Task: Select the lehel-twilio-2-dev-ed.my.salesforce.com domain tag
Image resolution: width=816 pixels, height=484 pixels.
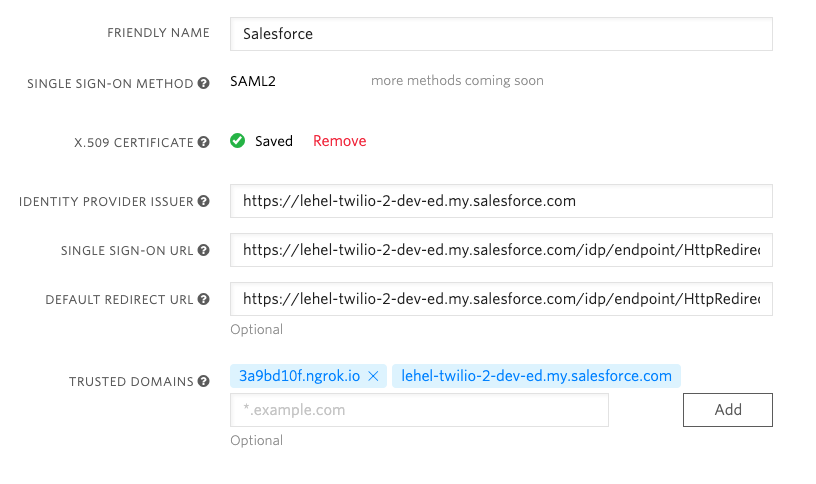Action: coord(537,376)
